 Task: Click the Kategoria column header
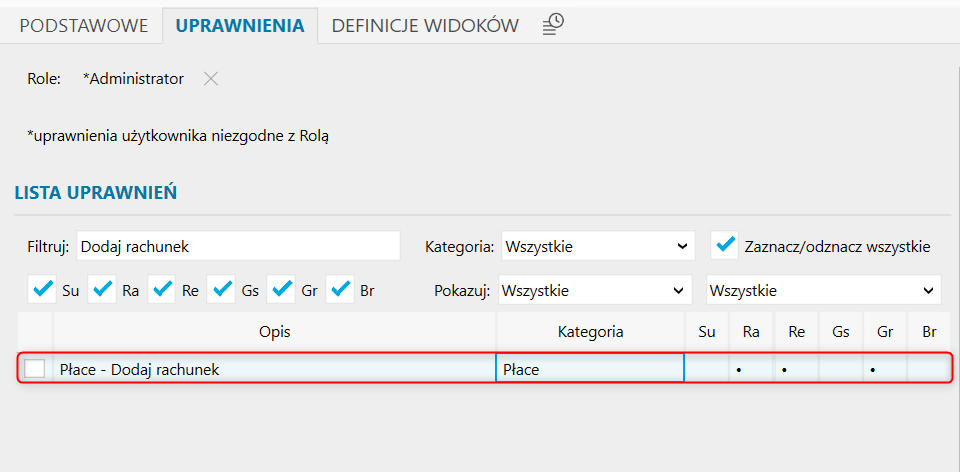click(590, 331)
